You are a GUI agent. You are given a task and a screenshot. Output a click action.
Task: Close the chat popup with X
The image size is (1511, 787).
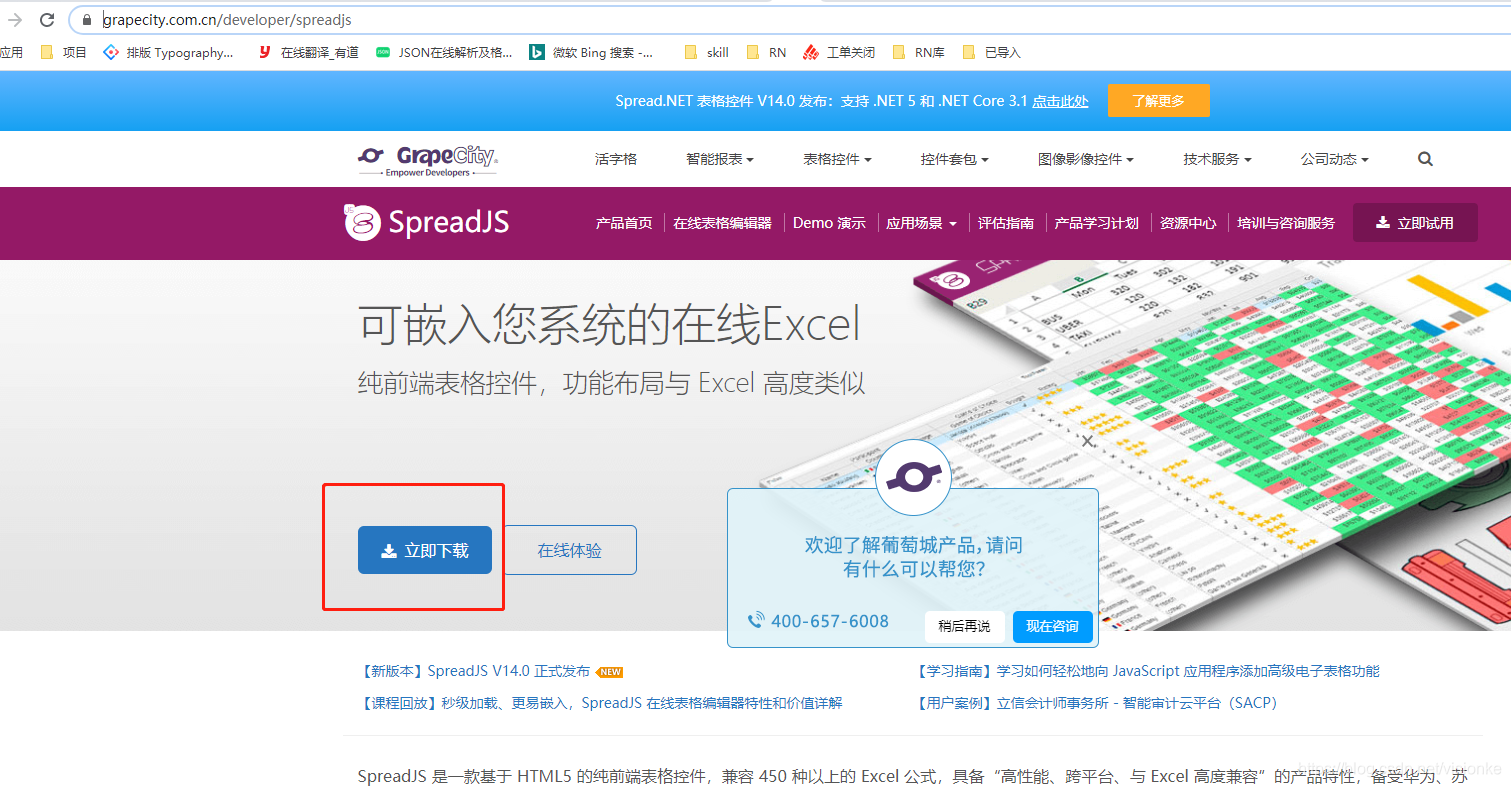1088,441
